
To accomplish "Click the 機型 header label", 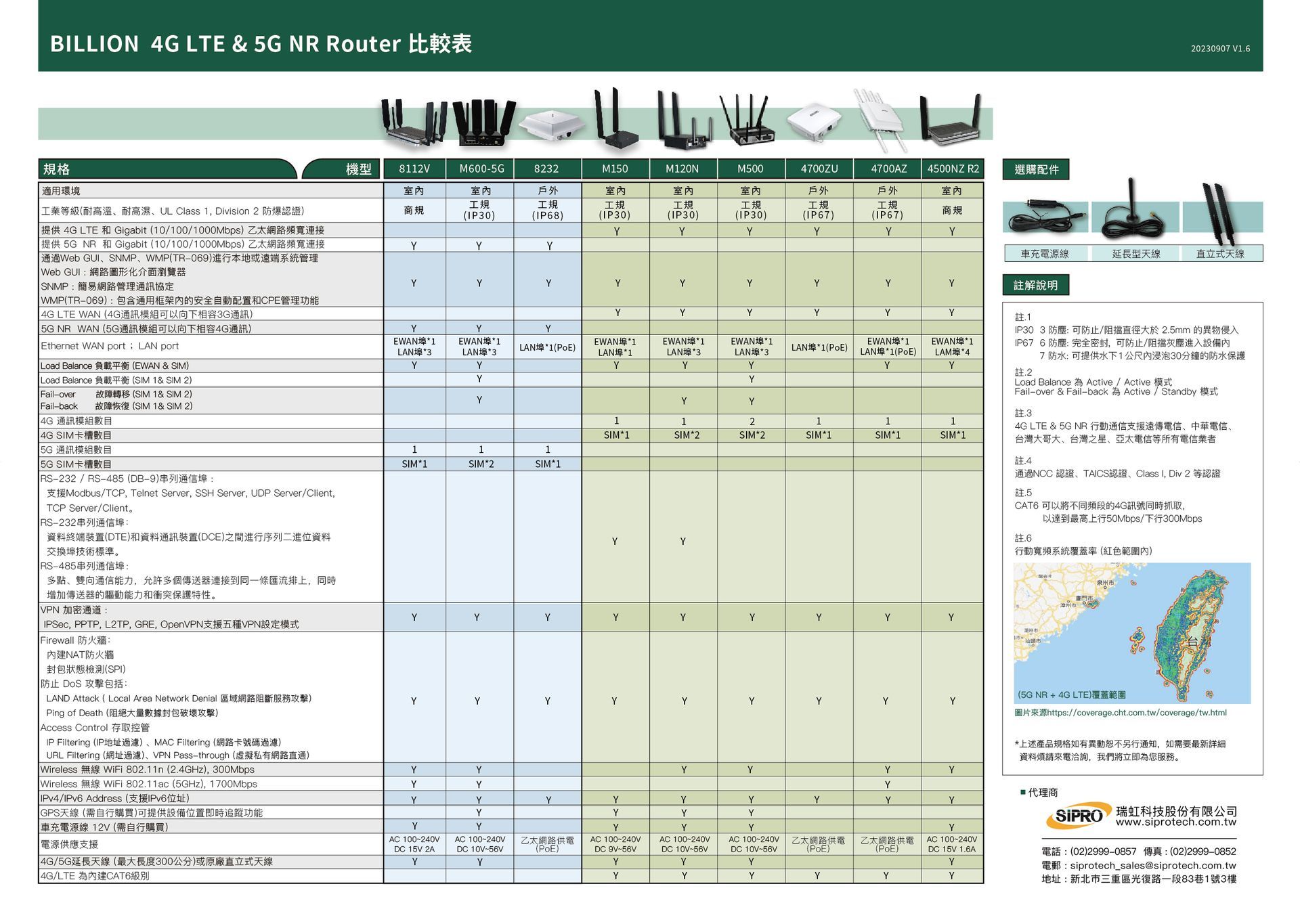I will 359,169.
